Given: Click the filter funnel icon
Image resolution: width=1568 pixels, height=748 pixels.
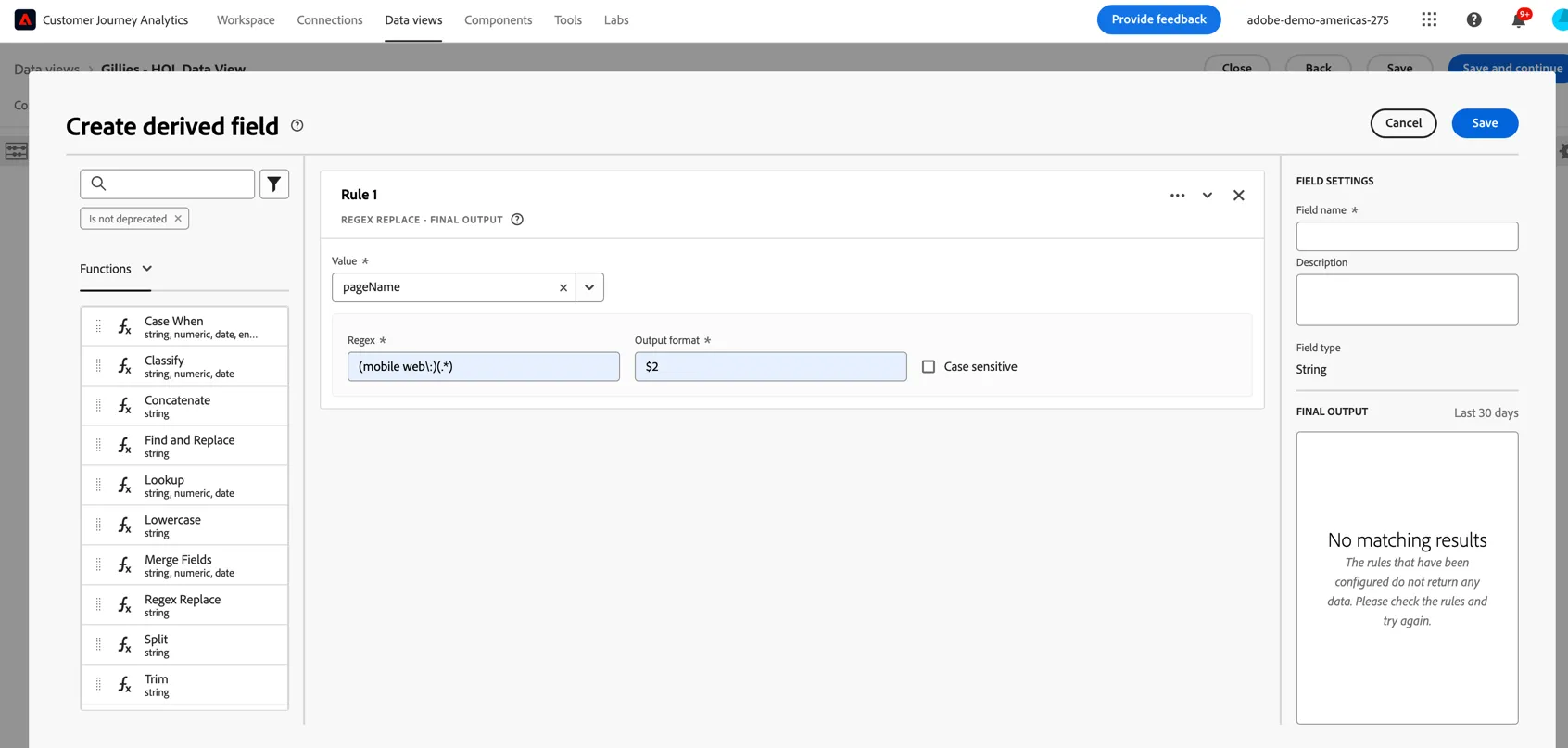Looking at the screenshot, I should [x=274, y=184].
